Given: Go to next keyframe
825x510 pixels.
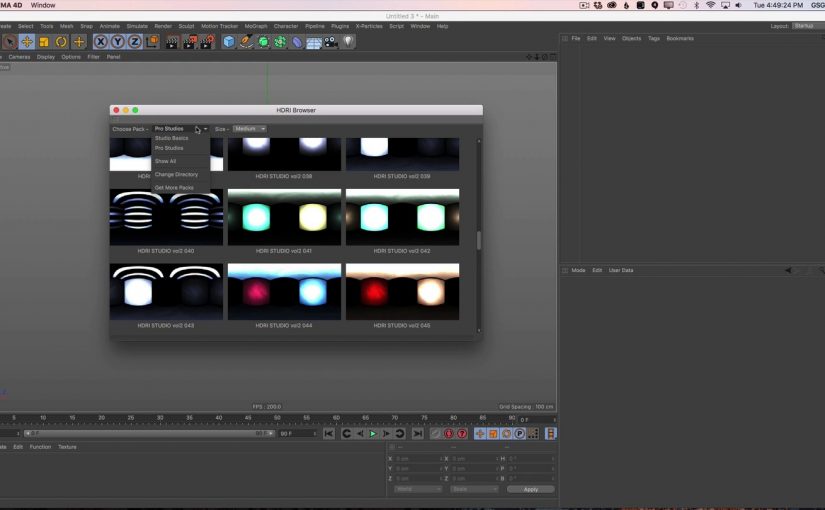Looking at the screenshot, I should [x=400, y=434].
